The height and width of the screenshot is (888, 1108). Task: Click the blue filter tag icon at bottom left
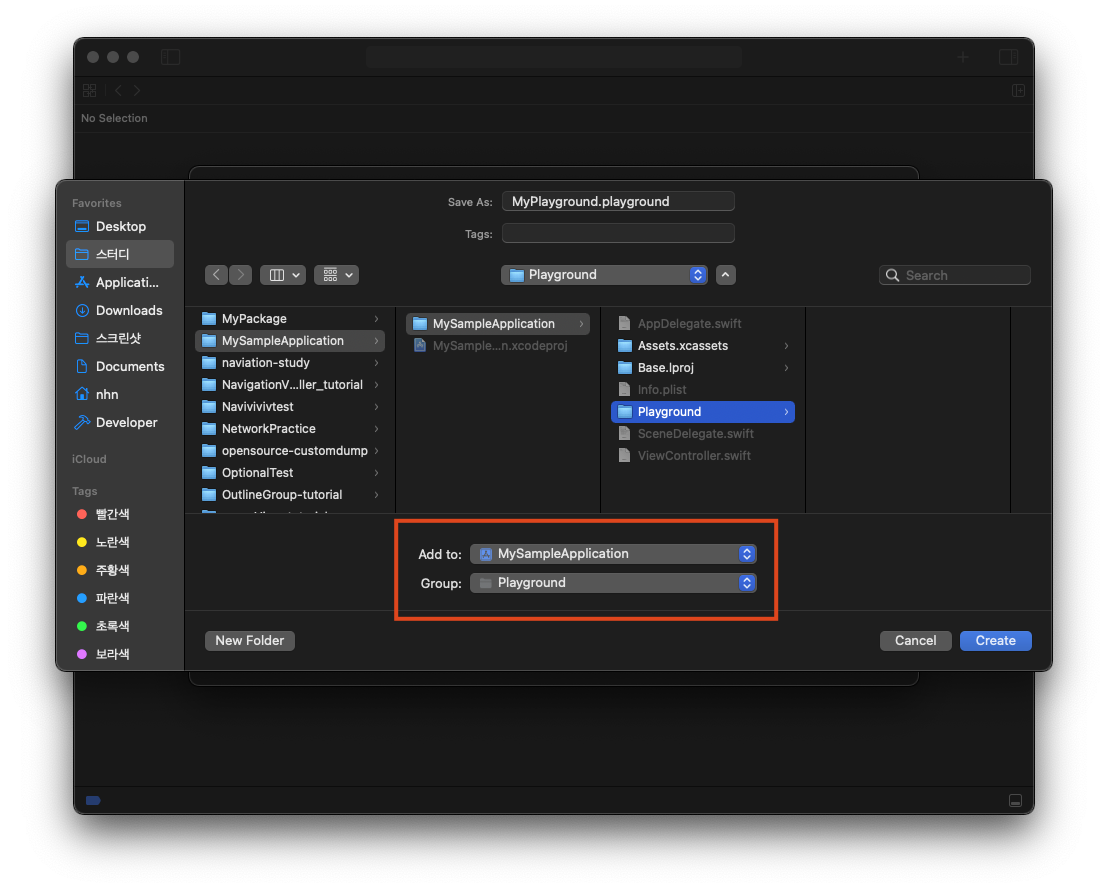tap(93, 800)
